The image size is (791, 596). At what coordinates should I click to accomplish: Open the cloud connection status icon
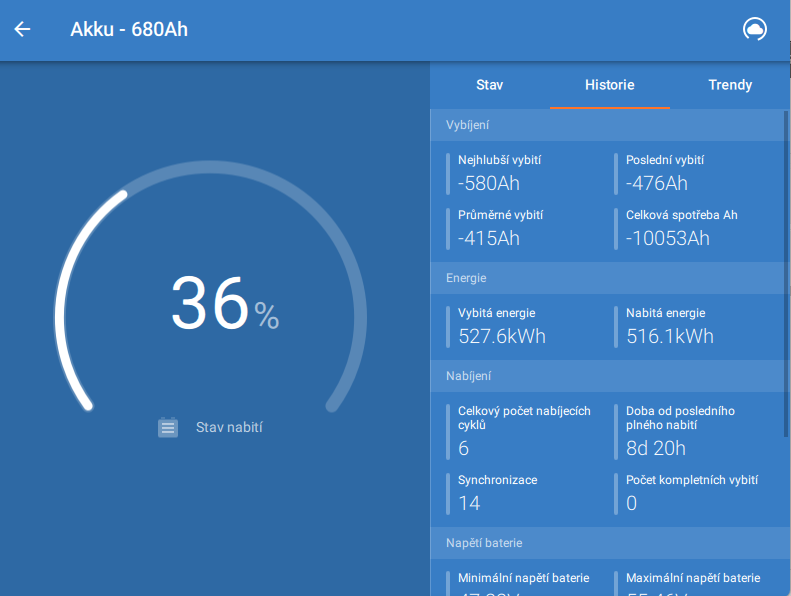click(754, 29)
